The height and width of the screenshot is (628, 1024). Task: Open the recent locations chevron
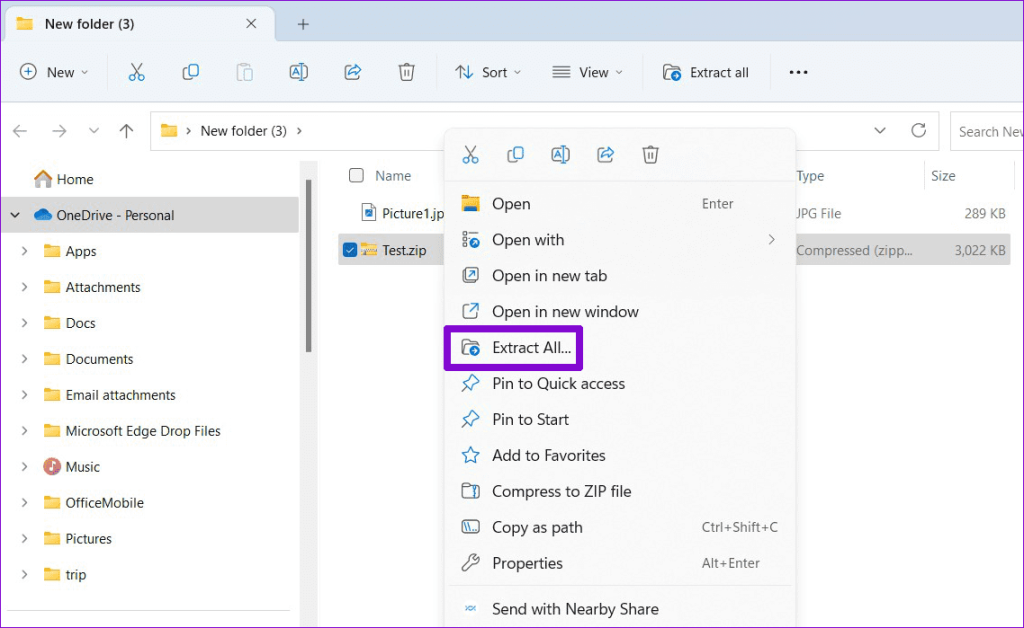point(94,131)
